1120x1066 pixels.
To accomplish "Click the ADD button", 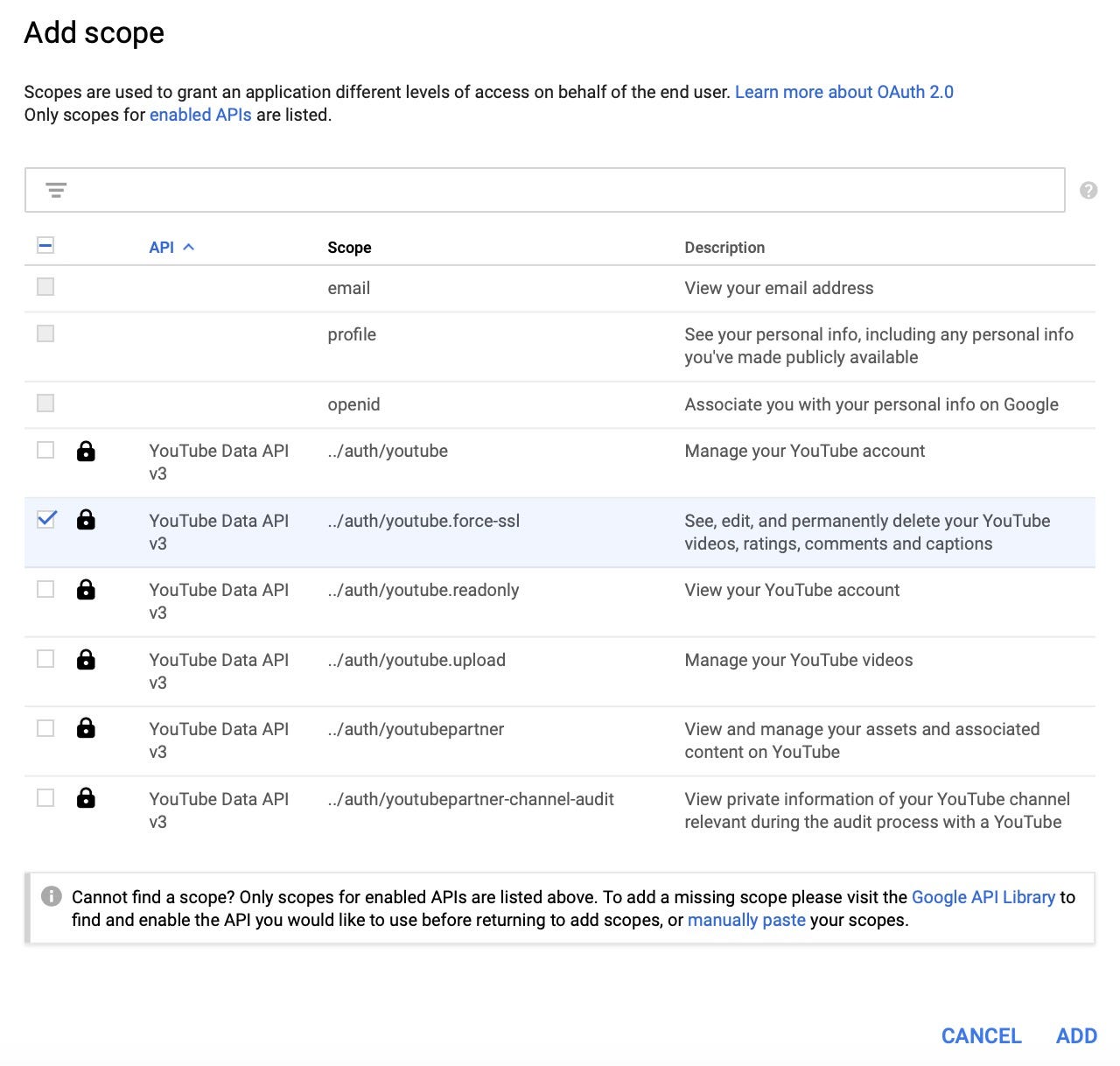I will click(1076, 1036).
